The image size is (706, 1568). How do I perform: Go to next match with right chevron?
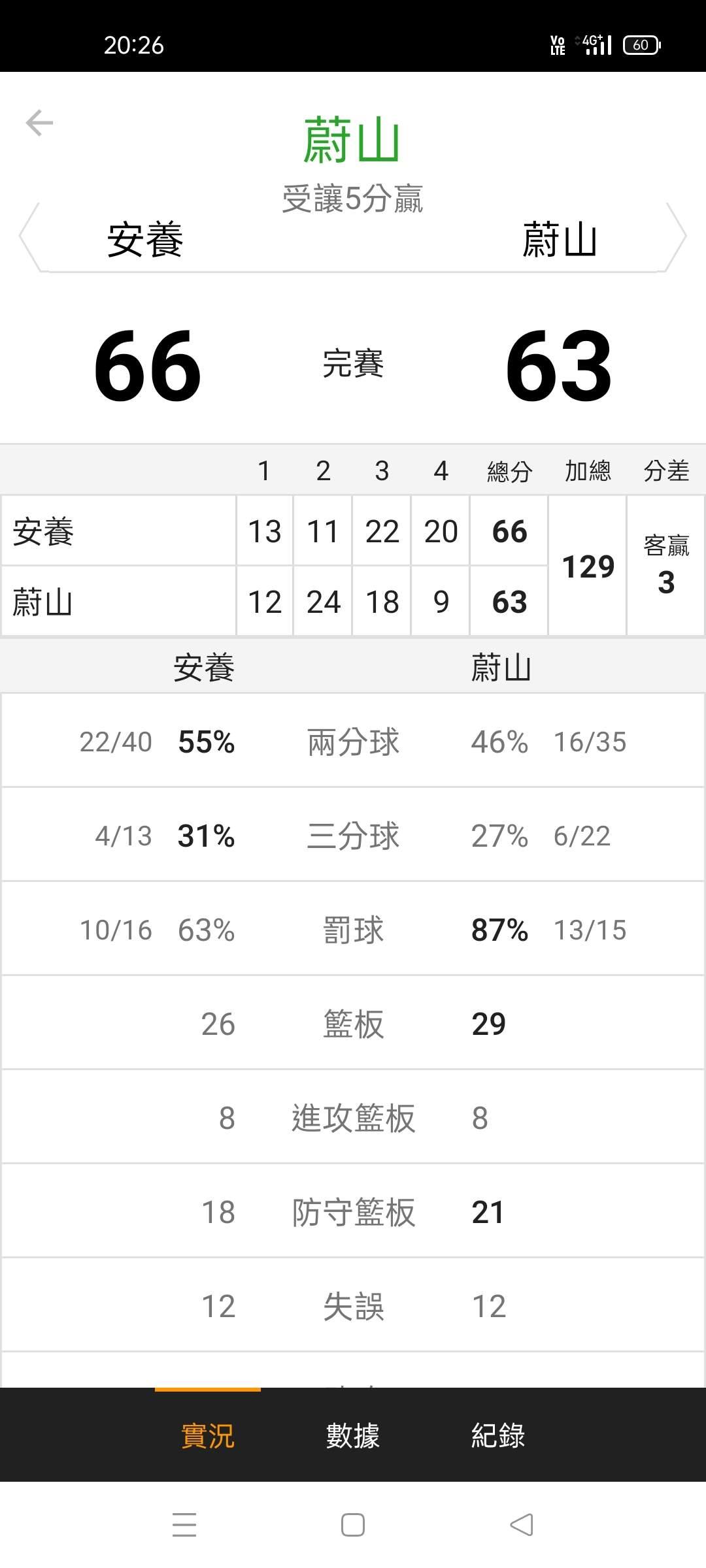pos(676,237)
